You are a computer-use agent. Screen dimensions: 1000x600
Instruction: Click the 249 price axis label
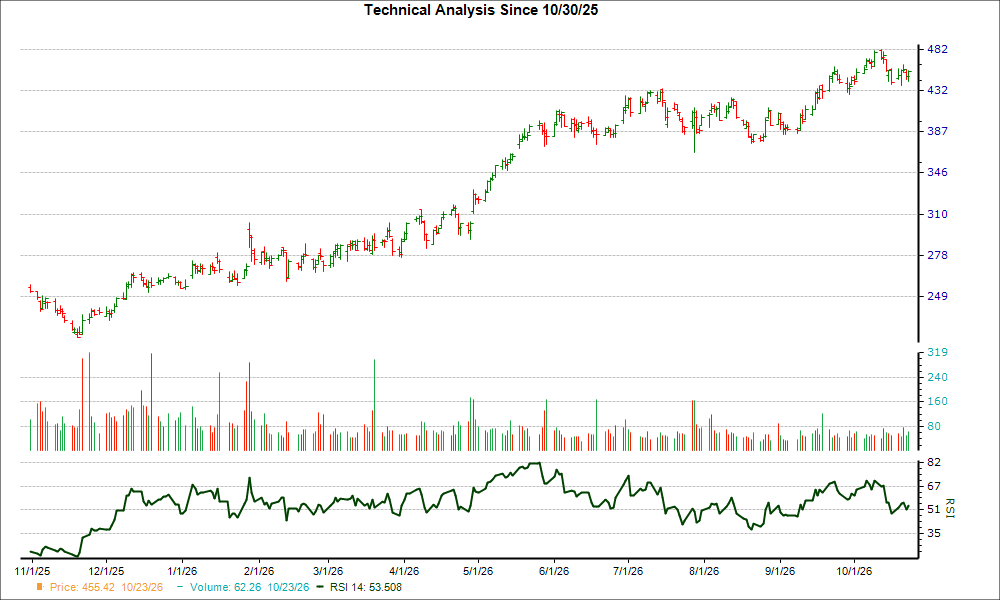click(x=937, y=296)
